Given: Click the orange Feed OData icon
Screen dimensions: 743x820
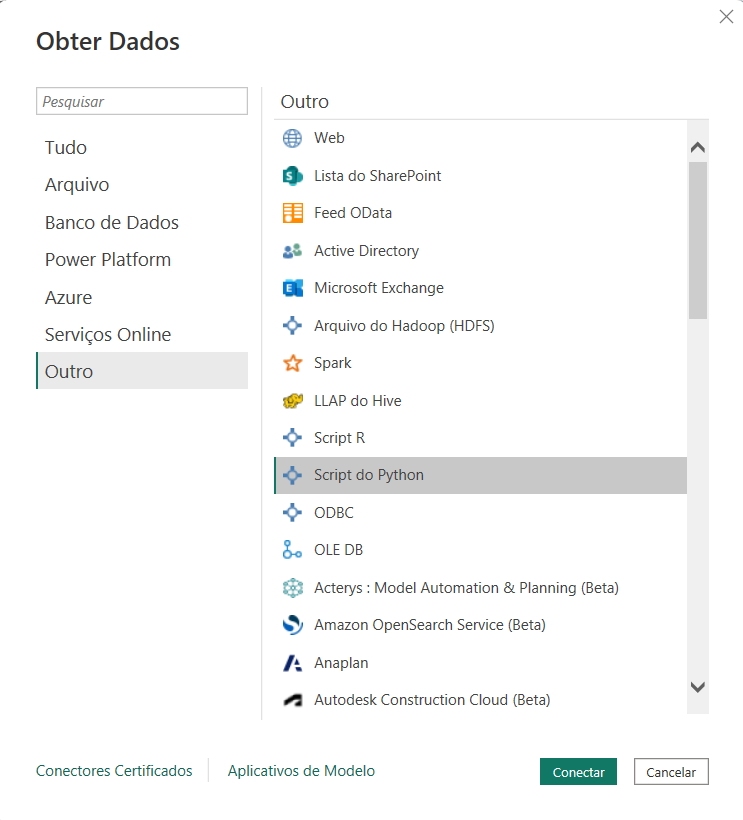Looking at the screenshot, I should [292, 213].
